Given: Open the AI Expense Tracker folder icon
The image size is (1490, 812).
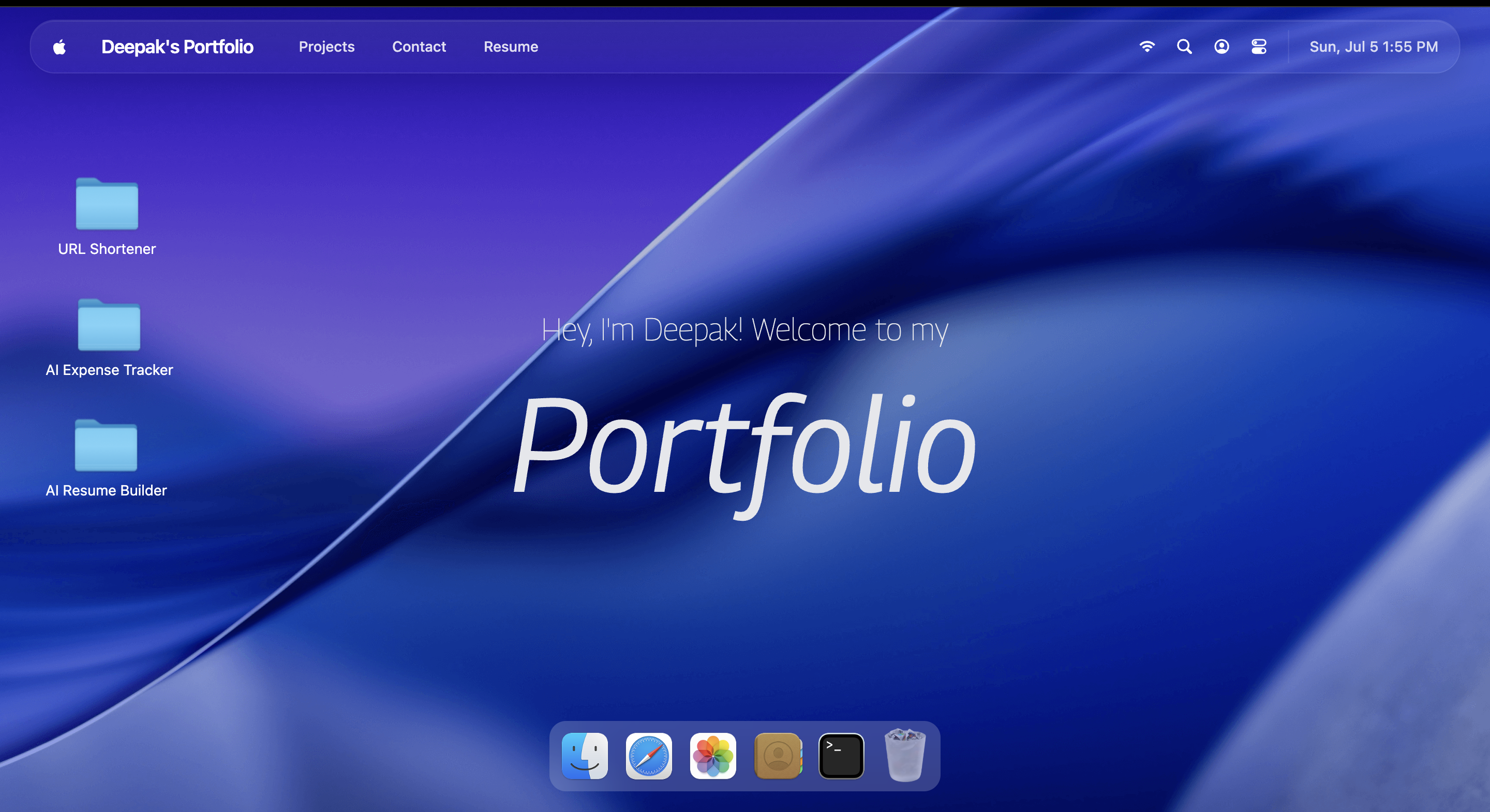Looking at the screenshot, I should pyautogui.click(x=109, y=324).
